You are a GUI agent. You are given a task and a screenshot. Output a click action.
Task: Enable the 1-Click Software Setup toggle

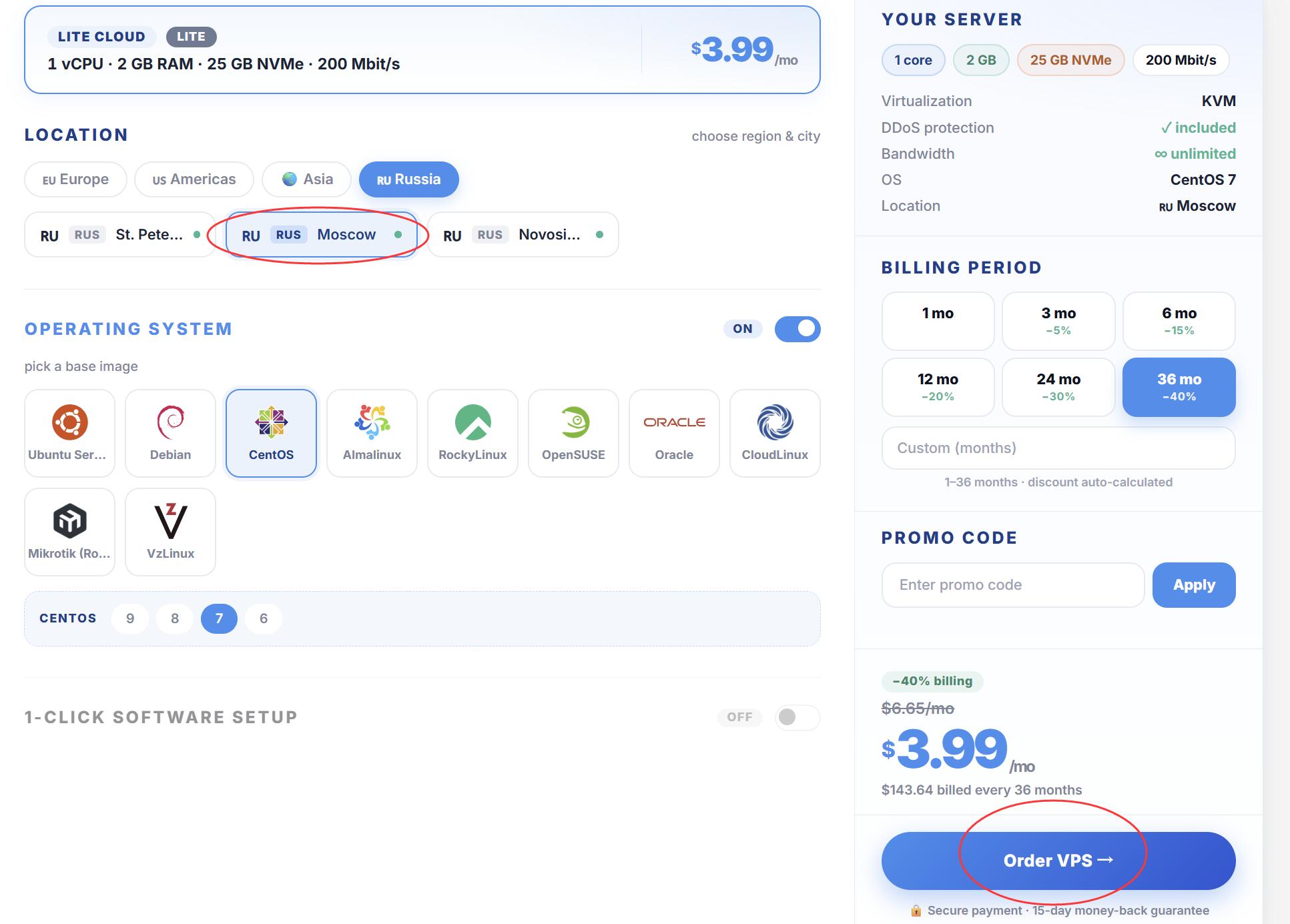click(x=797, y=717)
